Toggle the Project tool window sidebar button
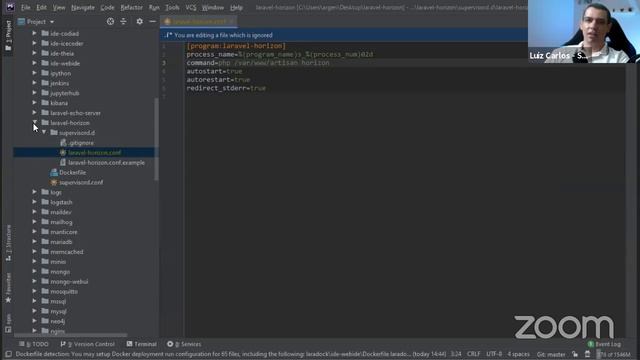 tap(8, 36)
